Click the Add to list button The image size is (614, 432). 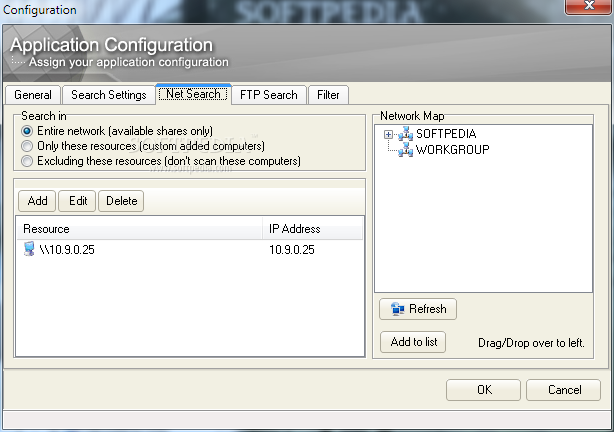pos(413,342)
